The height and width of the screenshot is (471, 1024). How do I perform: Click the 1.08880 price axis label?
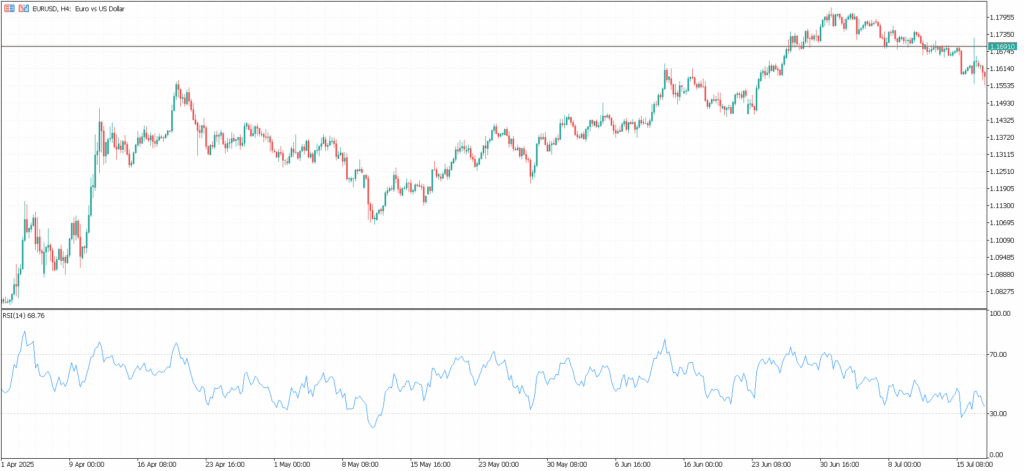[1002, 275]
